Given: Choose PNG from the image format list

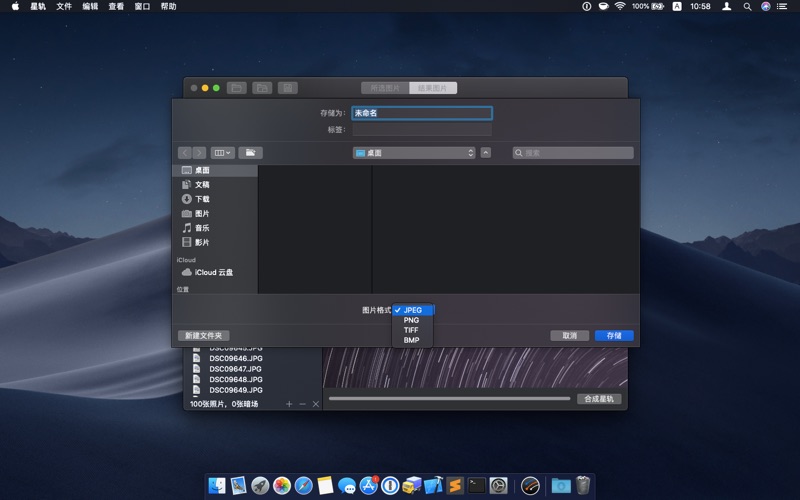Looking at the screenshot, I should [411, 320].
